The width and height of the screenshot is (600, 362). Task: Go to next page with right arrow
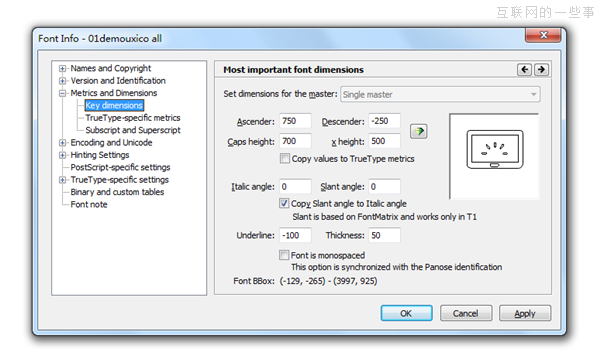pos(541,70)
